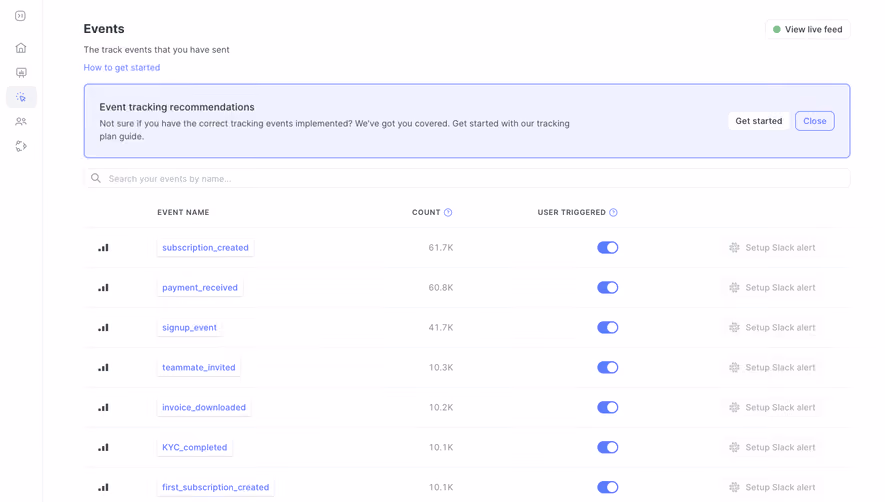Click the Slack icon in the teammate_invited row
Viewport: 885px width, 502px height.
734,368
